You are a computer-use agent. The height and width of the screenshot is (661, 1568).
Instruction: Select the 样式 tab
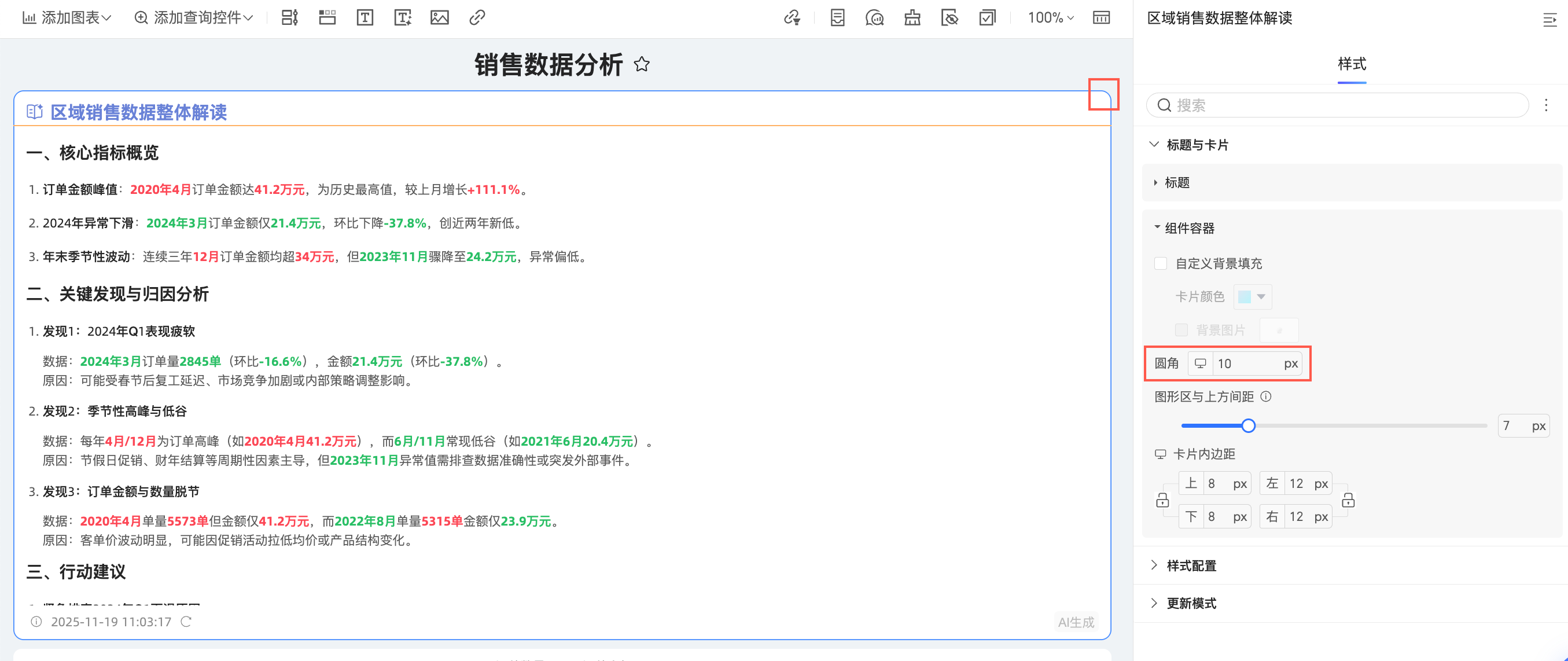click(x=1351, y=63)
